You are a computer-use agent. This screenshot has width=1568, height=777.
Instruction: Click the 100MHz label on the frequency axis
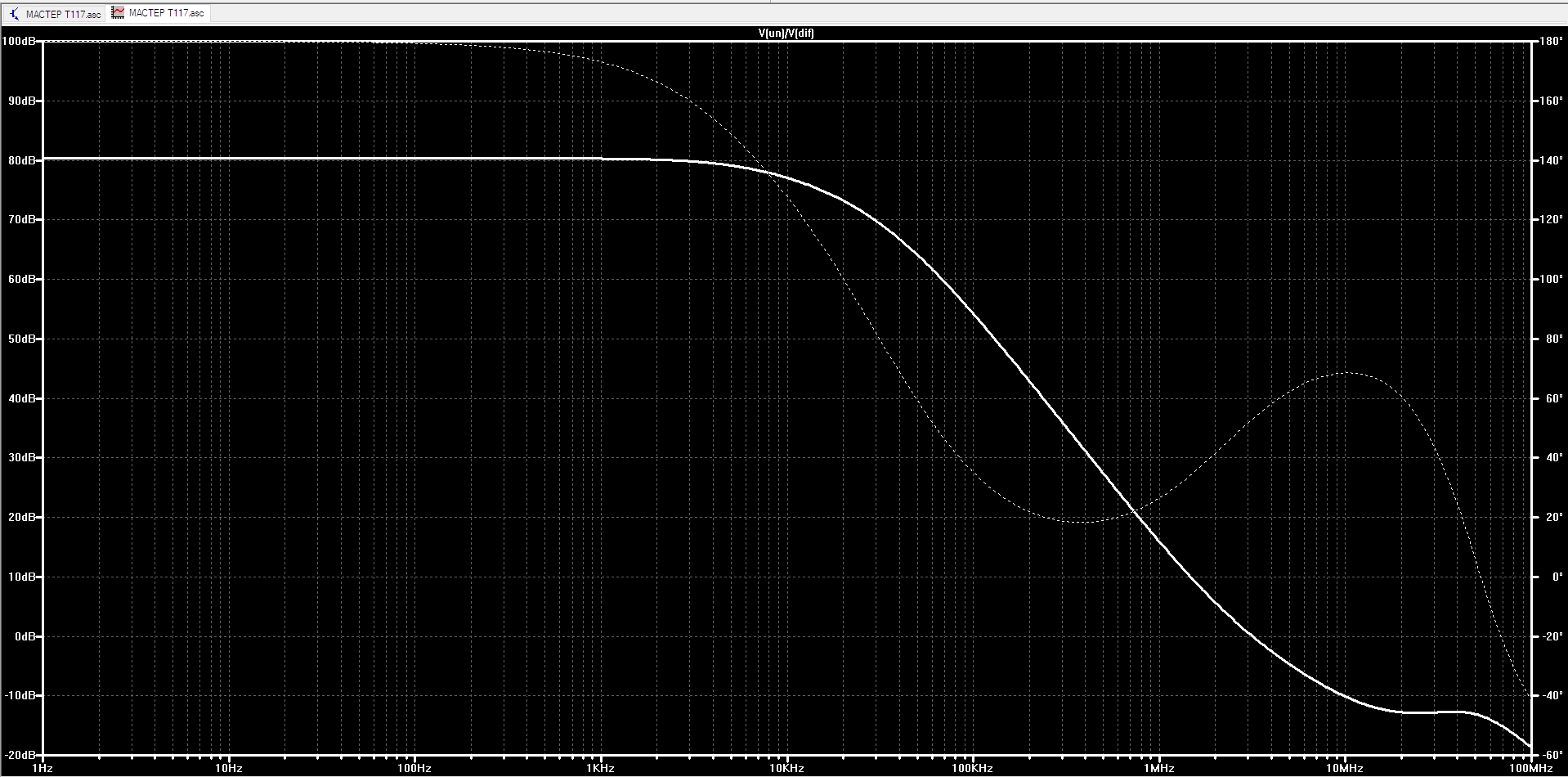tap(1530, 769)
